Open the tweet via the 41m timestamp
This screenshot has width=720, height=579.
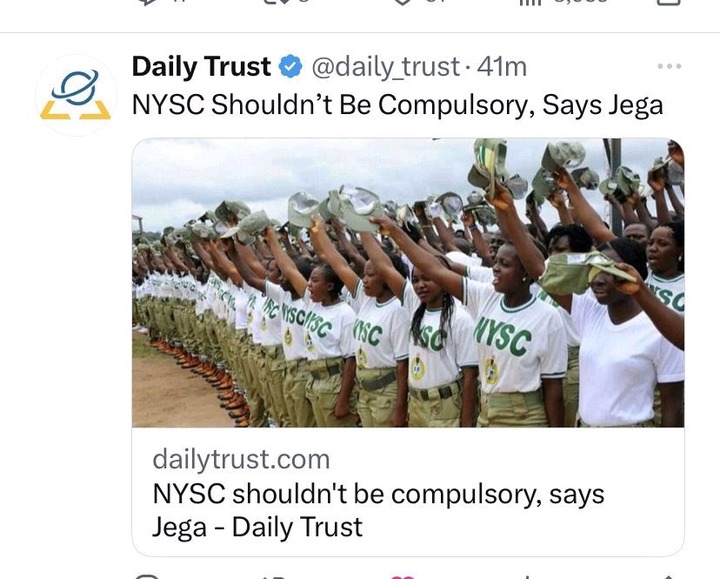(502, 67)
